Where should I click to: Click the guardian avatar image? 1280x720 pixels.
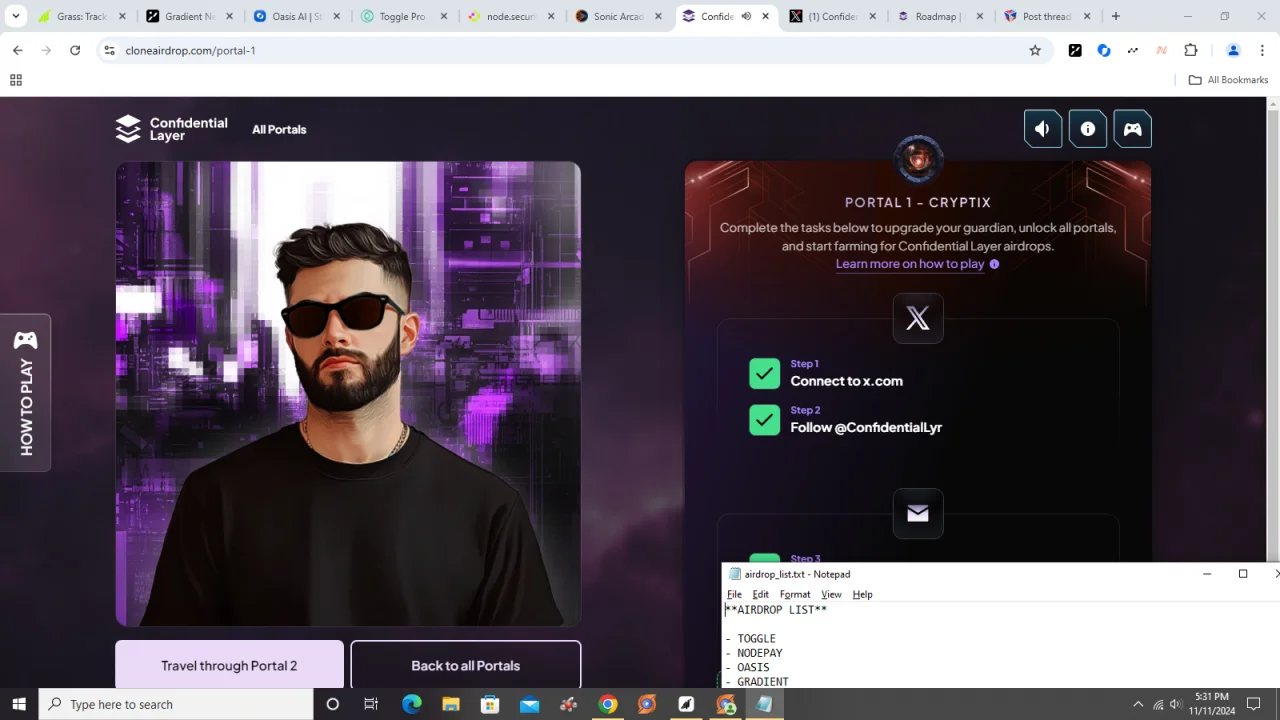pyautogui.click(x=348, y=394)
